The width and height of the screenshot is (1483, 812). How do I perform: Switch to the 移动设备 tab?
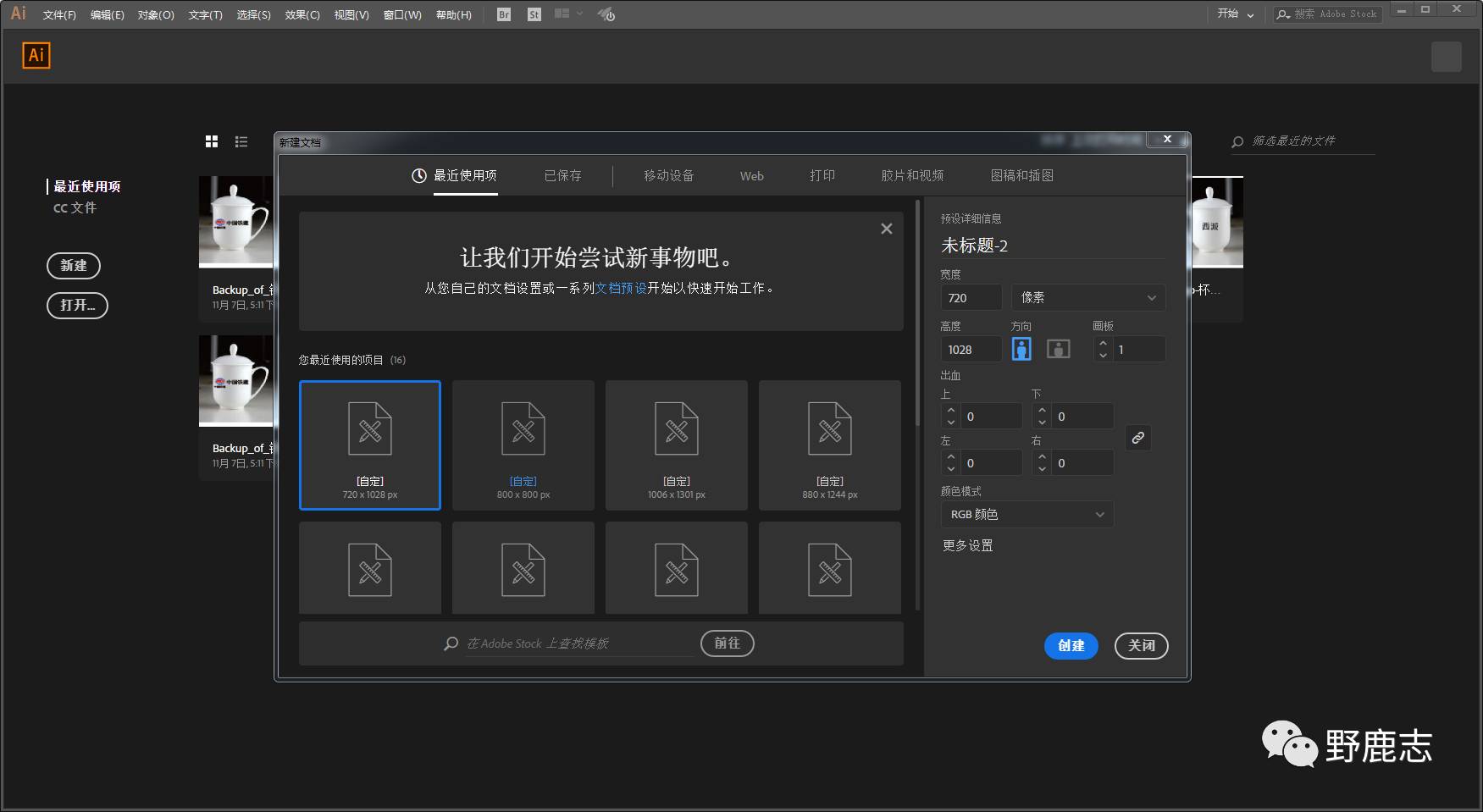[x=668, y=175]
